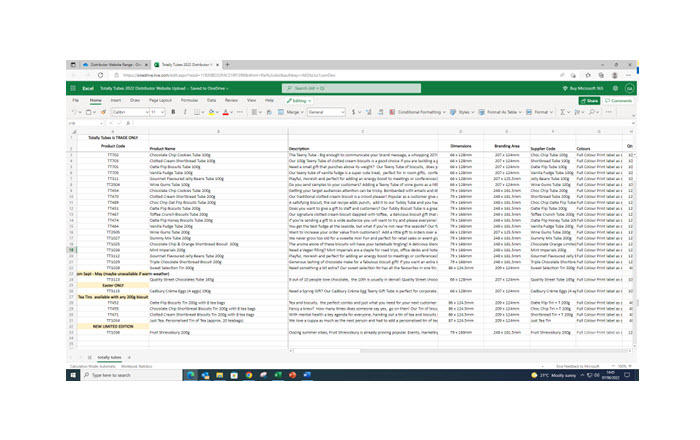The image size is (700, 440).
Task: Click the taskbar search box
Action: [x=131, y=375]
